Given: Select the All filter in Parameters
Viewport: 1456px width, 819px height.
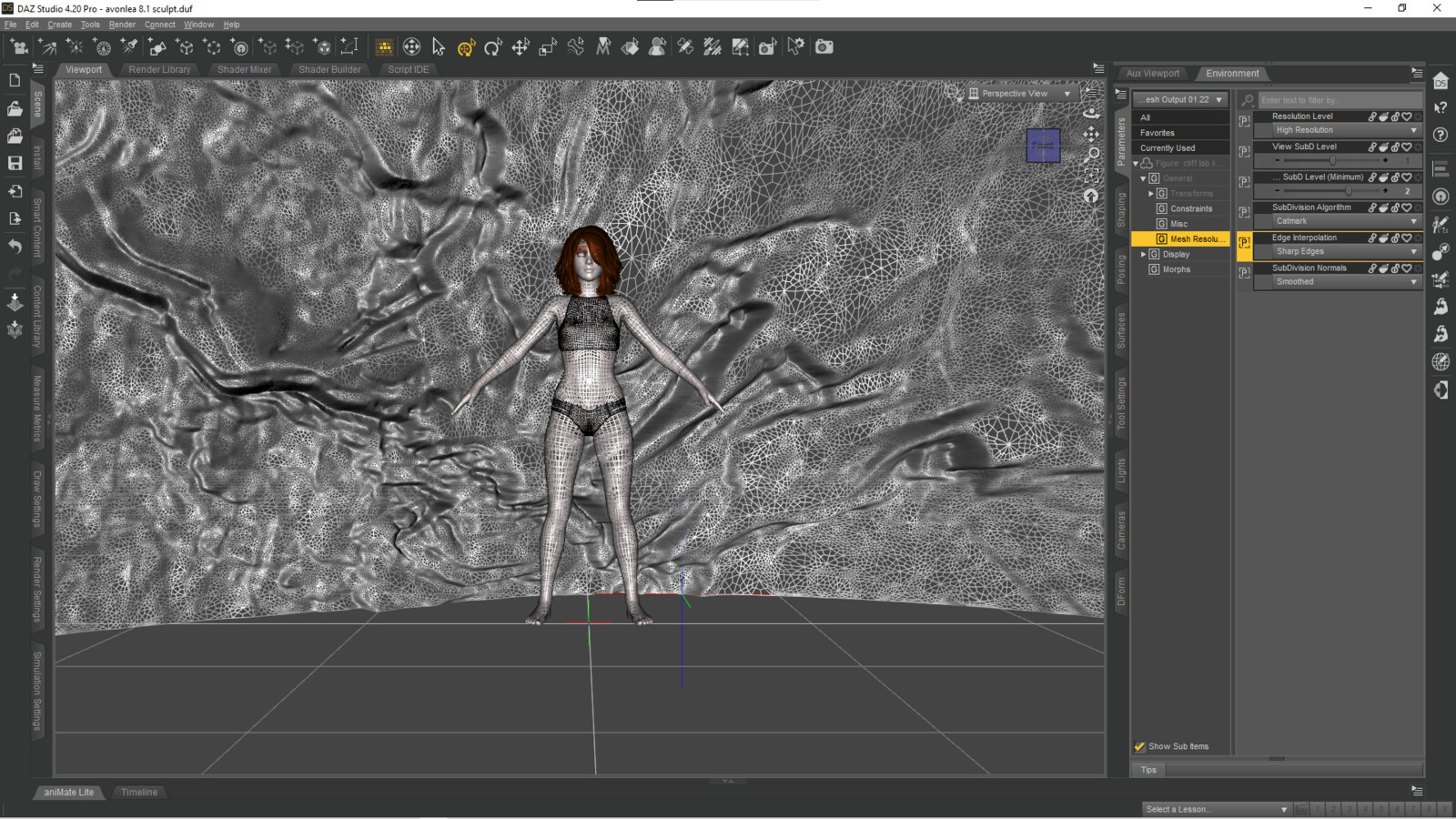Looking at the screenshot, I should [1180, 117].
